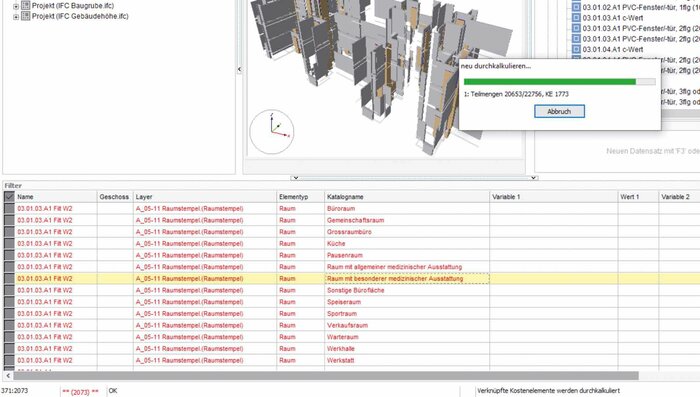Click the left down-chevron below the 3D view
Screen dimensions: 700x397
click(x=295, y=178)
